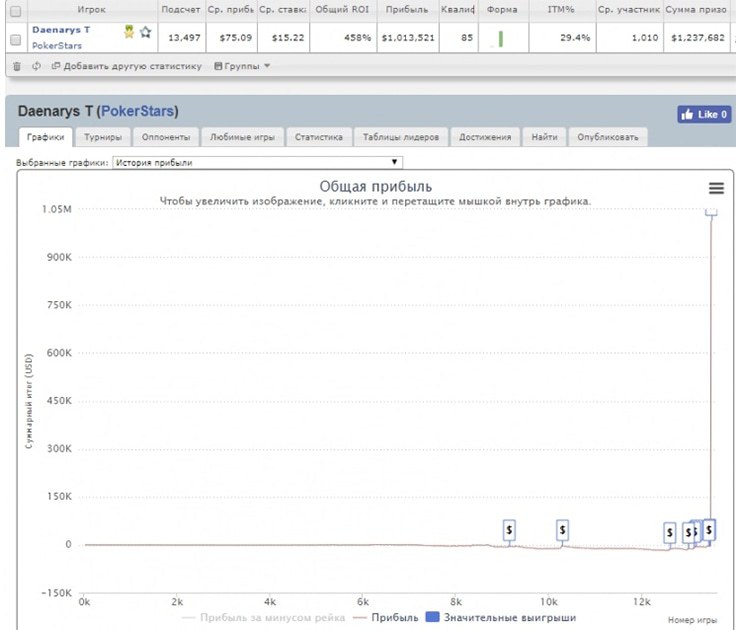Click the Facebook Like button
The width and height of the screenshot is (740, 630).
pos(704,114)
